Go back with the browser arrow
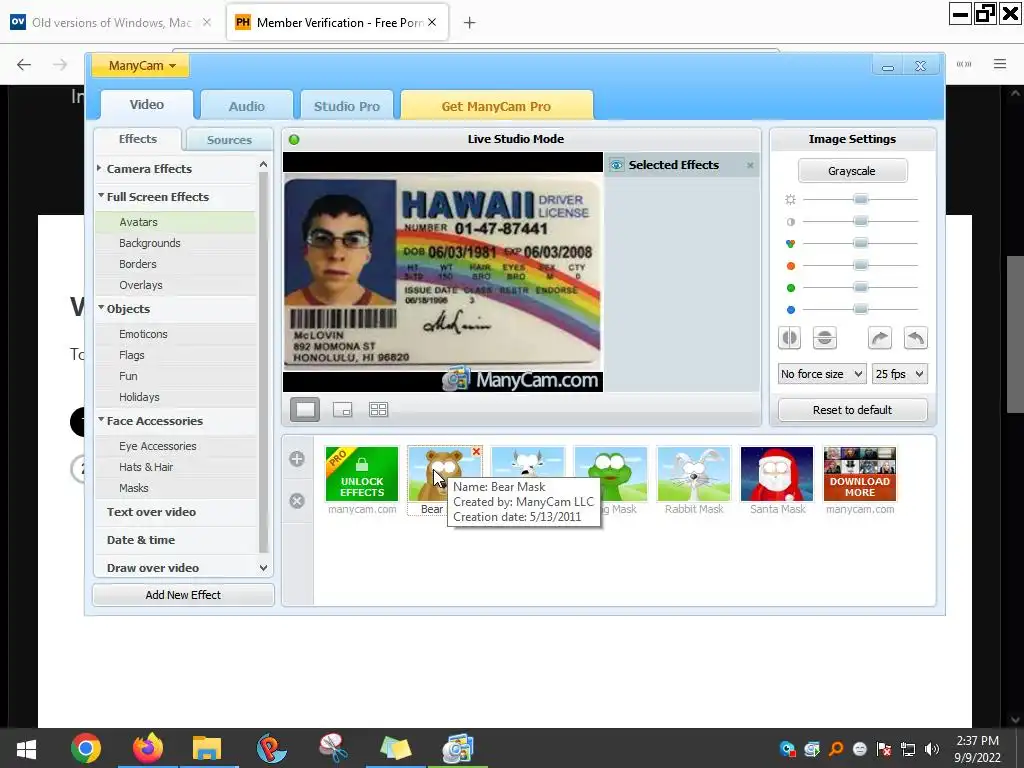 pos(24,64)
